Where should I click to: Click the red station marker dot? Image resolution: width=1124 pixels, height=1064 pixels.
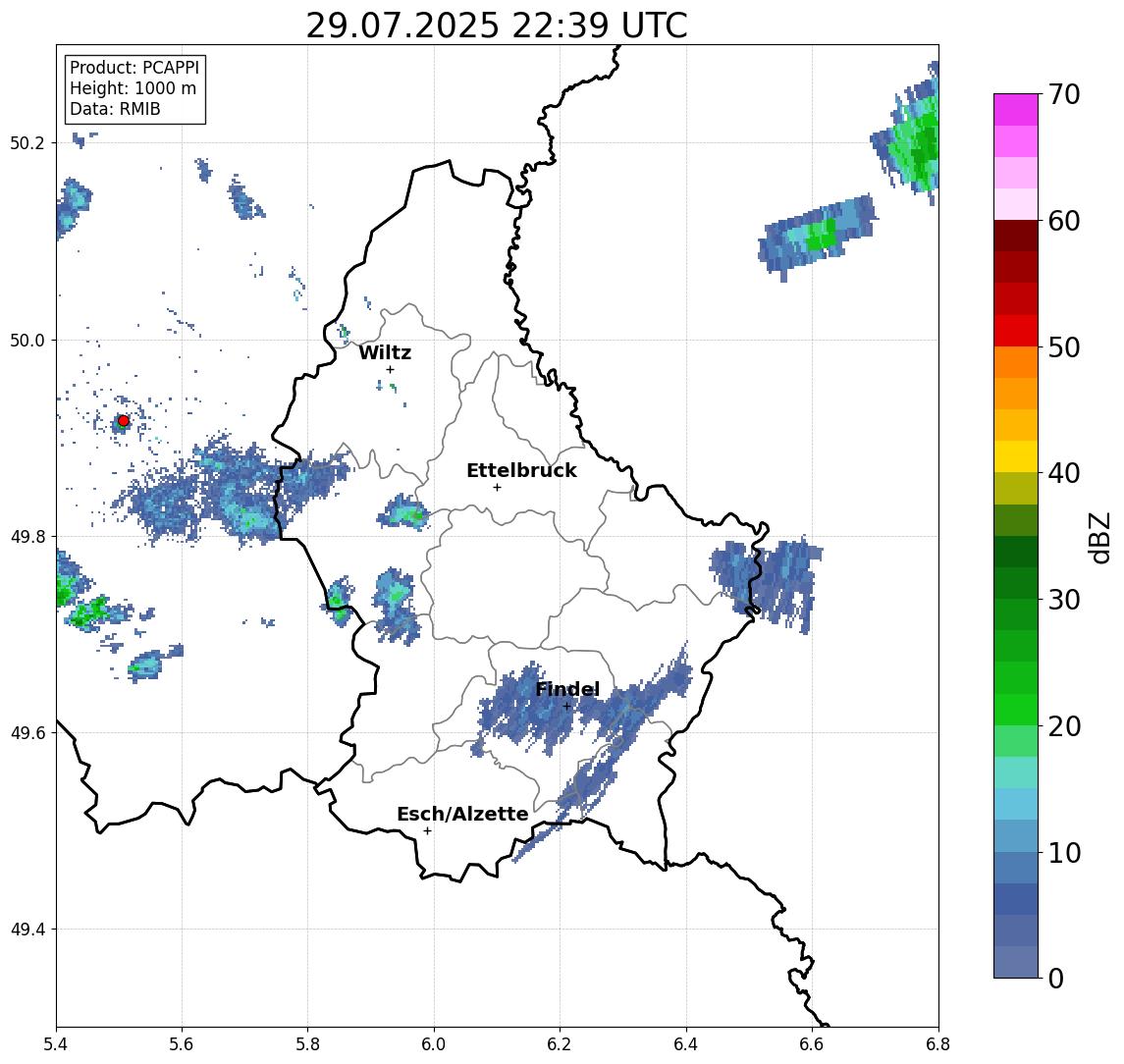pos(124,421)
